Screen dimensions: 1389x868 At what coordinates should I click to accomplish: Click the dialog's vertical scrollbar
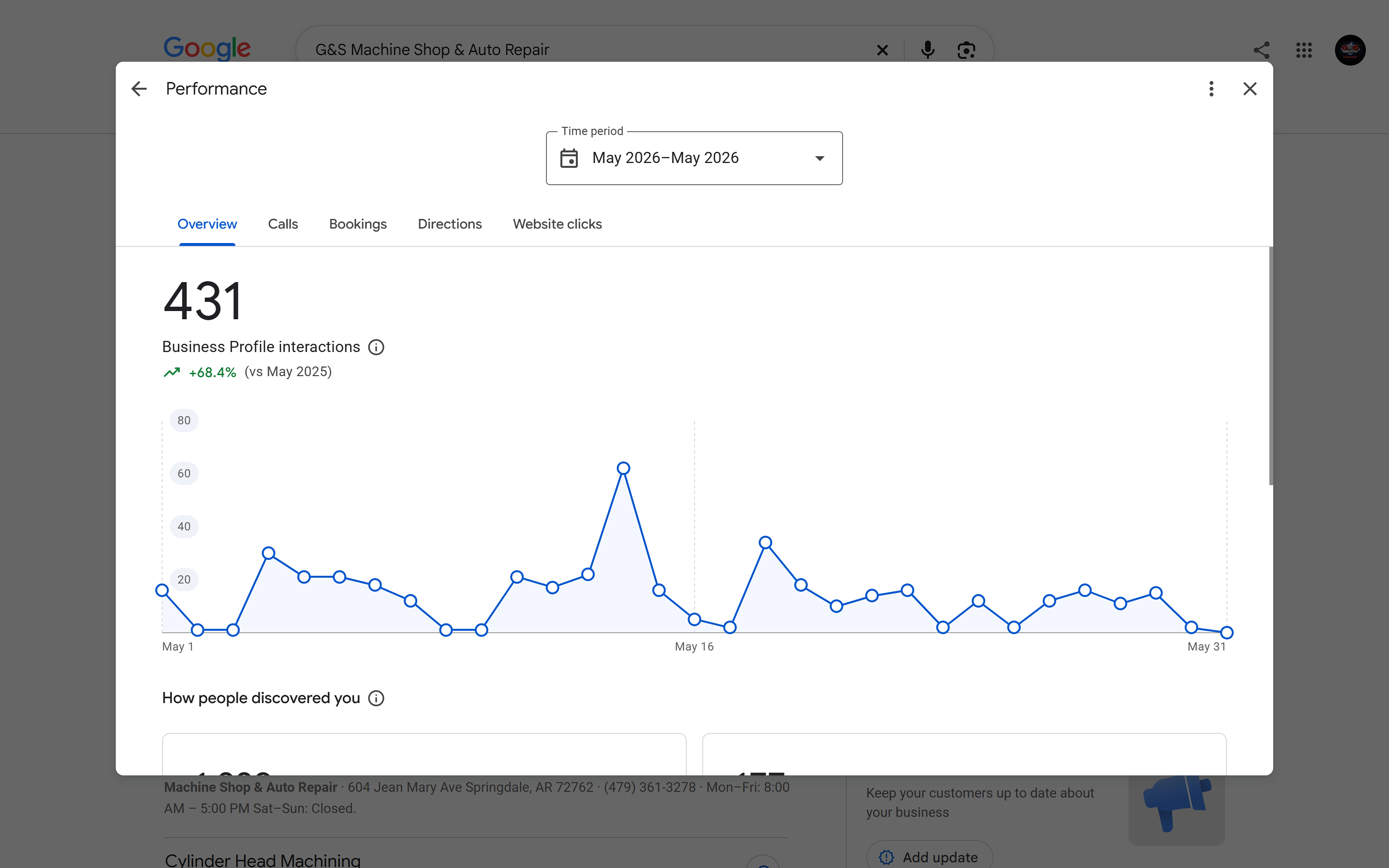pyautogui.click(x=1270, y=366)
